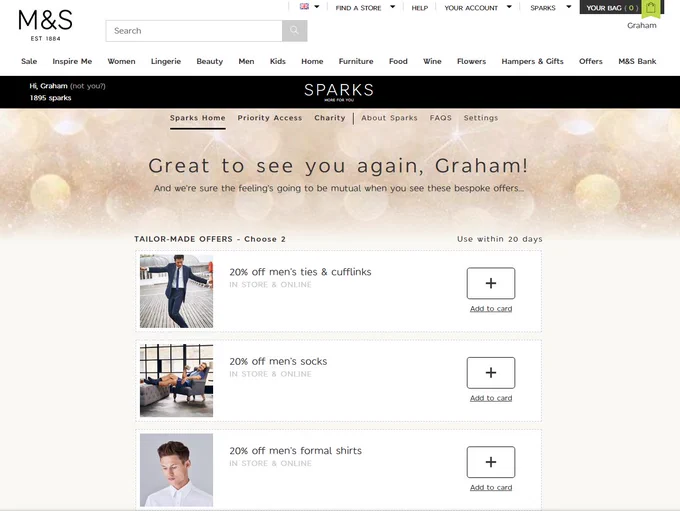Click Add to card under men's socks
This screenshot has height=511, width=680.
pos(491,398)
